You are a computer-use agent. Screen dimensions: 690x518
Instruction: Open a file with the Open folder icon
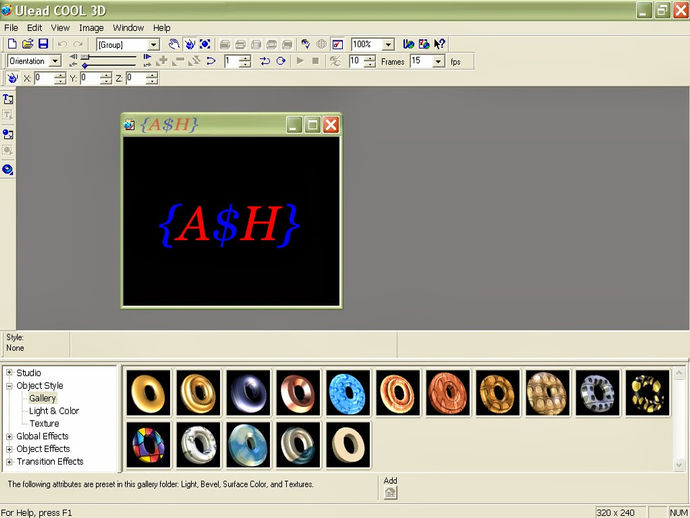click(28, 44)
